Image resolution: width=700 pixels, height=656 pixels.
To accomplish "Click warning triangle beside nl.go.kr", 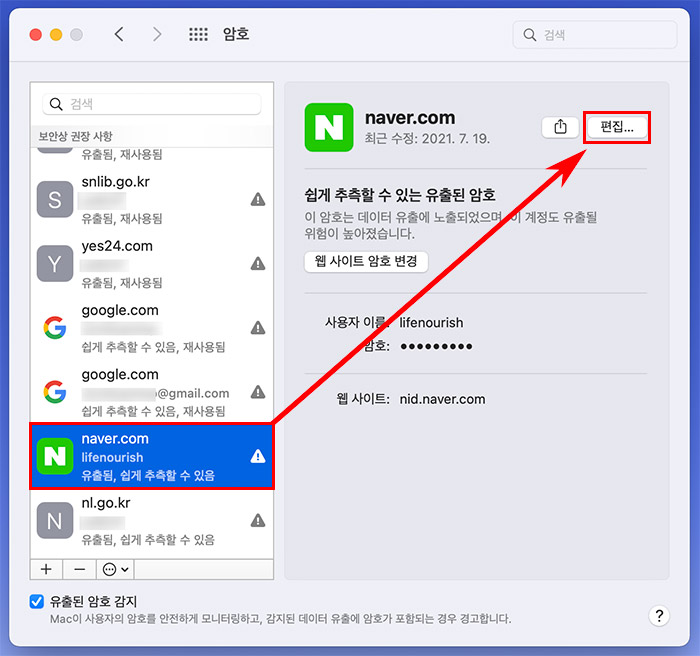I will tap(258, 521).
